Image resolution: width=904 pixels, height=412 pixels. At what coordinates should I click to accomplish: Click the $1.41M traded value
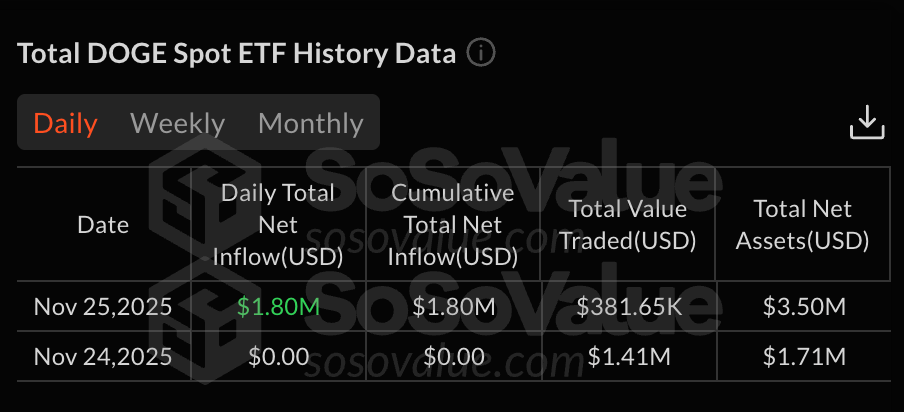coord(628,356)
